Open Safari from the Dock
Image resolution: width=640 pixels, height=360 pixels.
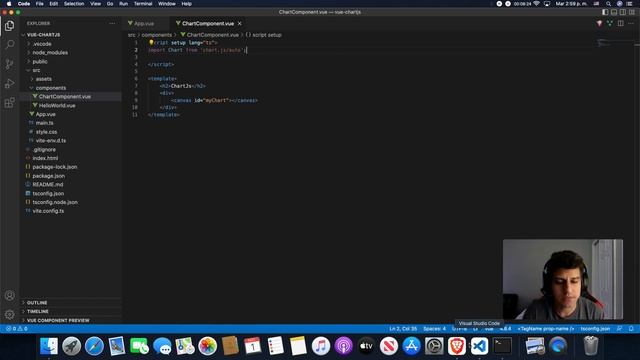pyautogui.click(x=94, y=346)
